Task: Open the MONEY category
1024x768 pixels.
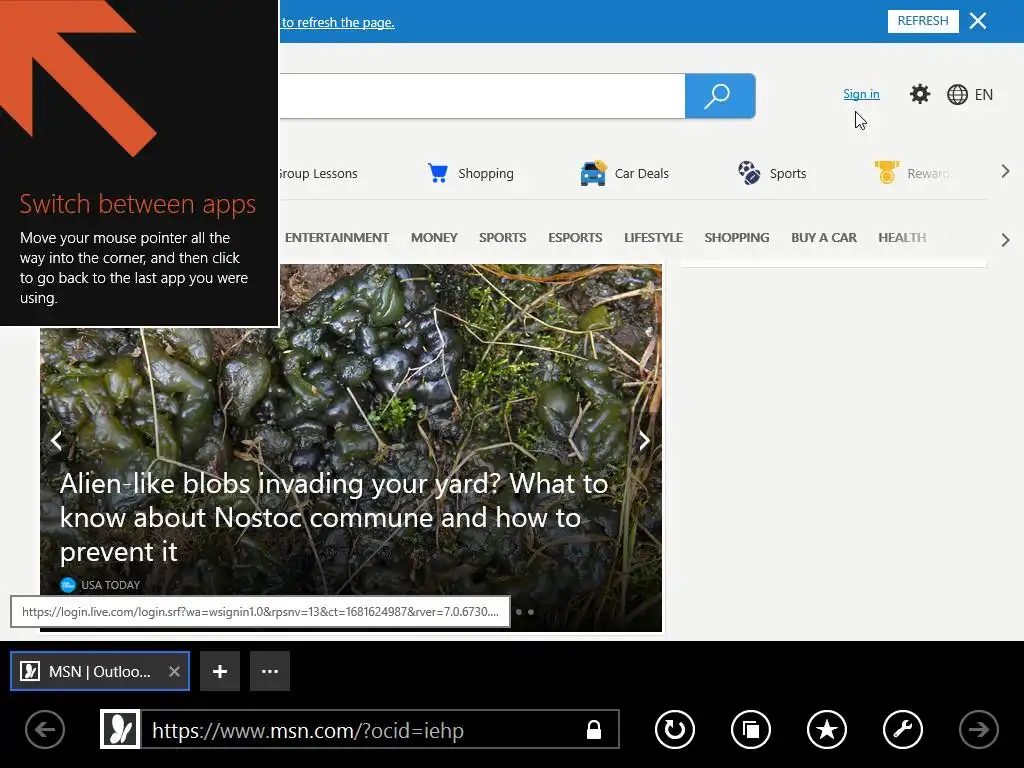Action: (434, 238)
